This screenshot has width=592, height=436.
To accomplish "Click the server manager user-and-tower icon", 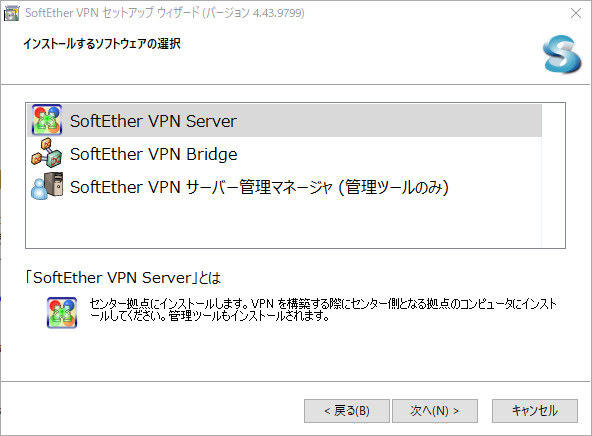I will pyautogui.click(x=47, y=186).
